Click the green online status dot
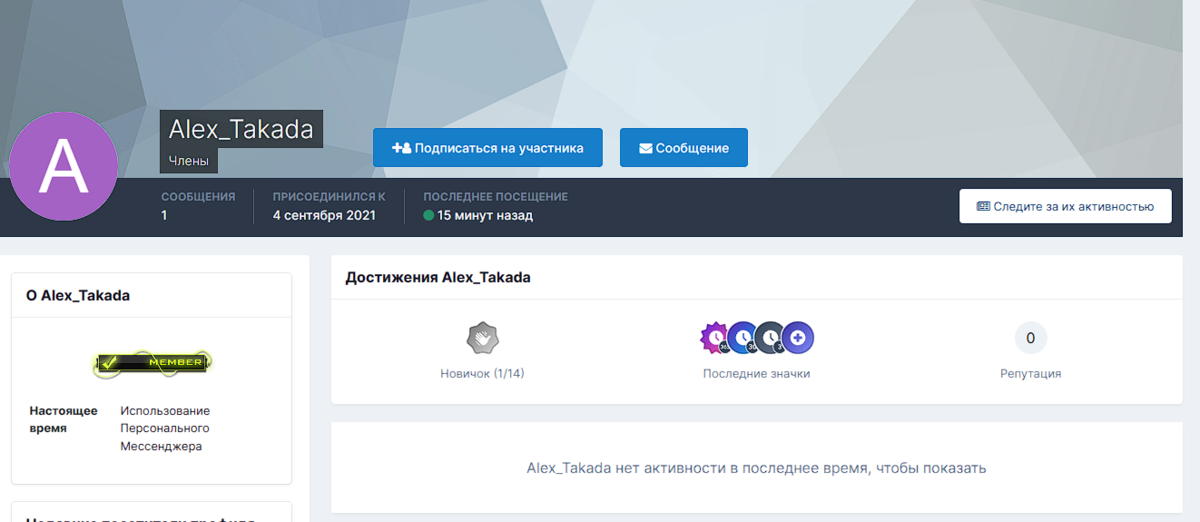This screenshot has height=522, width=1200. tap(428, 215)
